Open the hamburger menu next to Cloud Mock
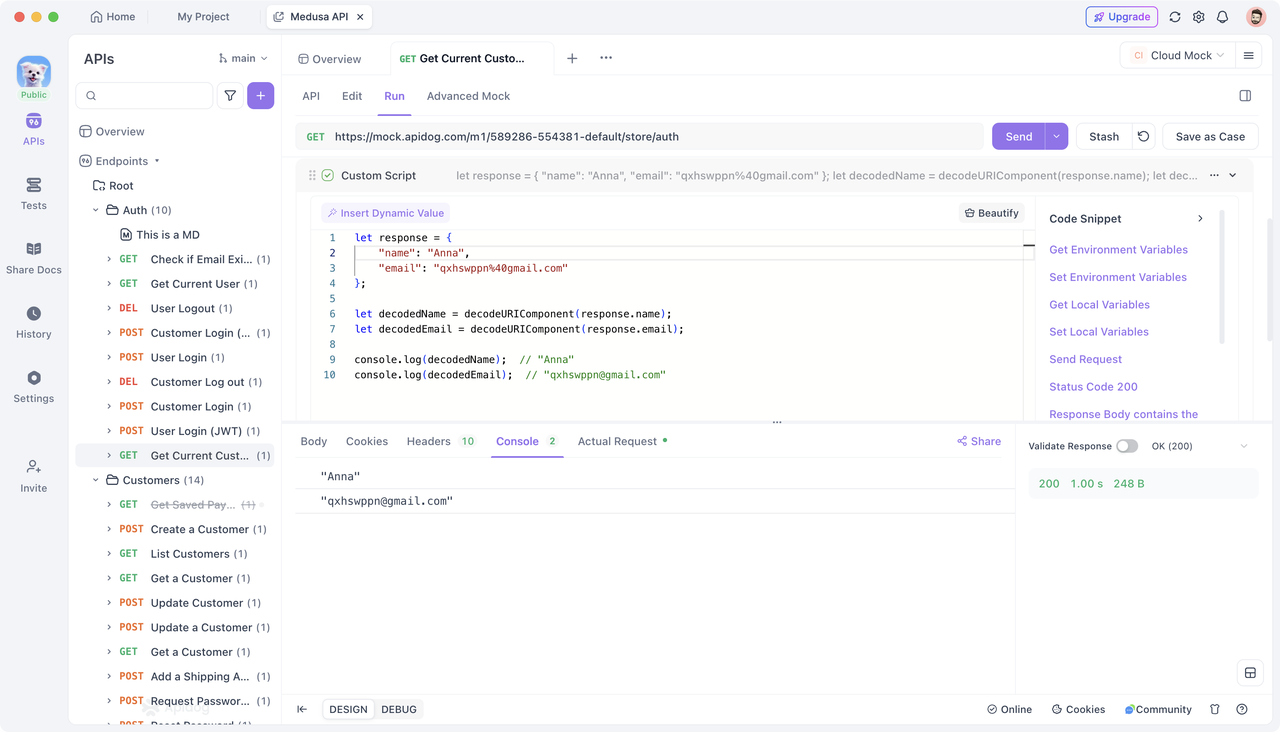The image size is (1280, 732). tap(1248, 56)
